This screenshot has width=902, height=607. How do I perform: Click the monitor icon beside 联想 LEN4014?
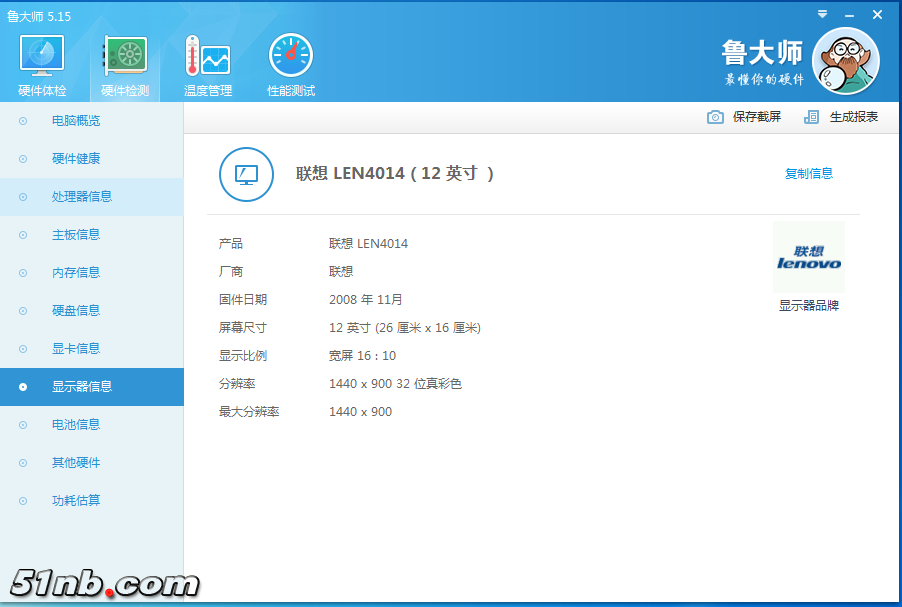coord(246,174)
